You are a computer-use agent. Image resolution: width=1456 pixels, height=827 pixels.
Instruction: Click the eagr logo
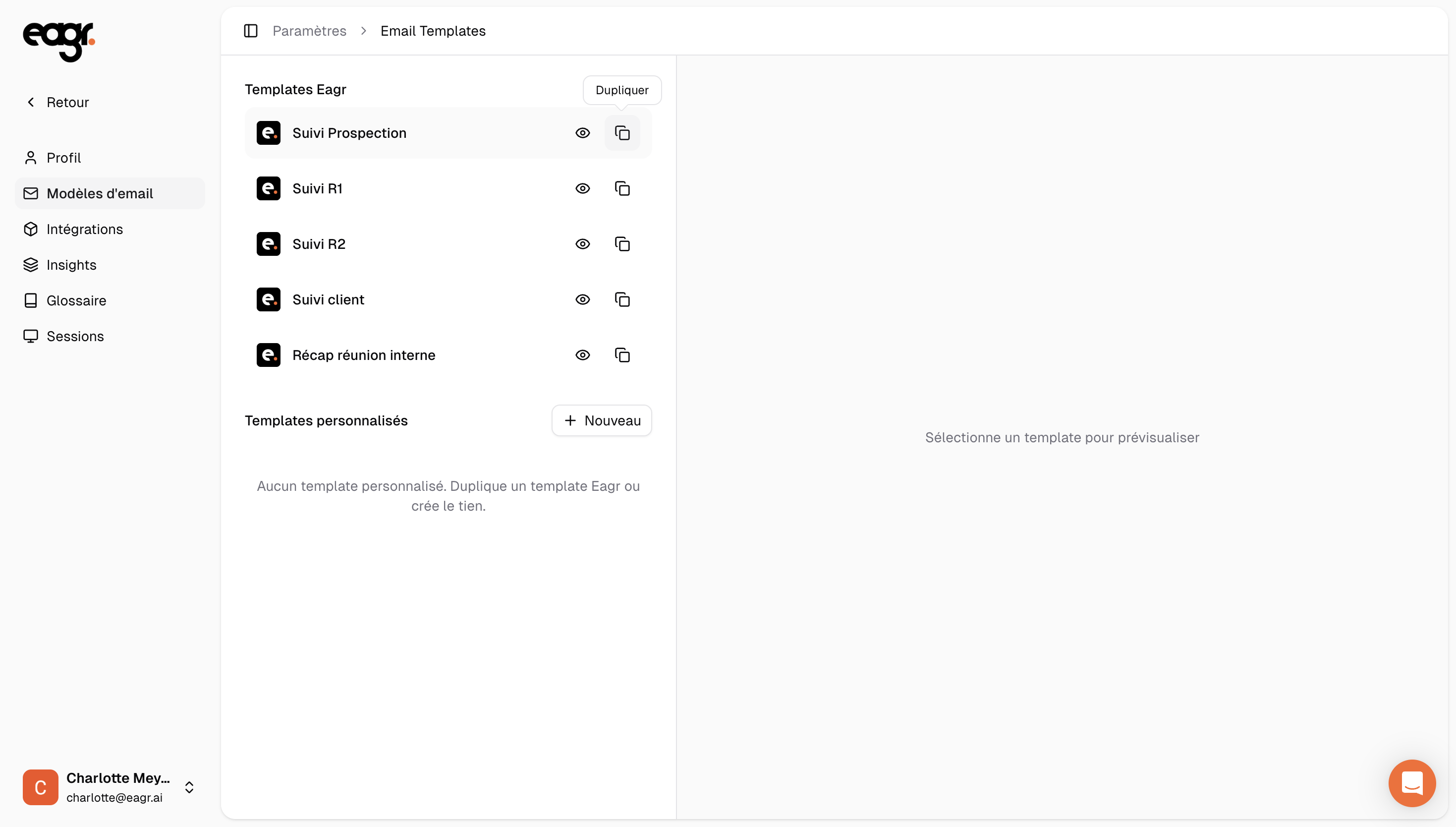pos(58,42)
